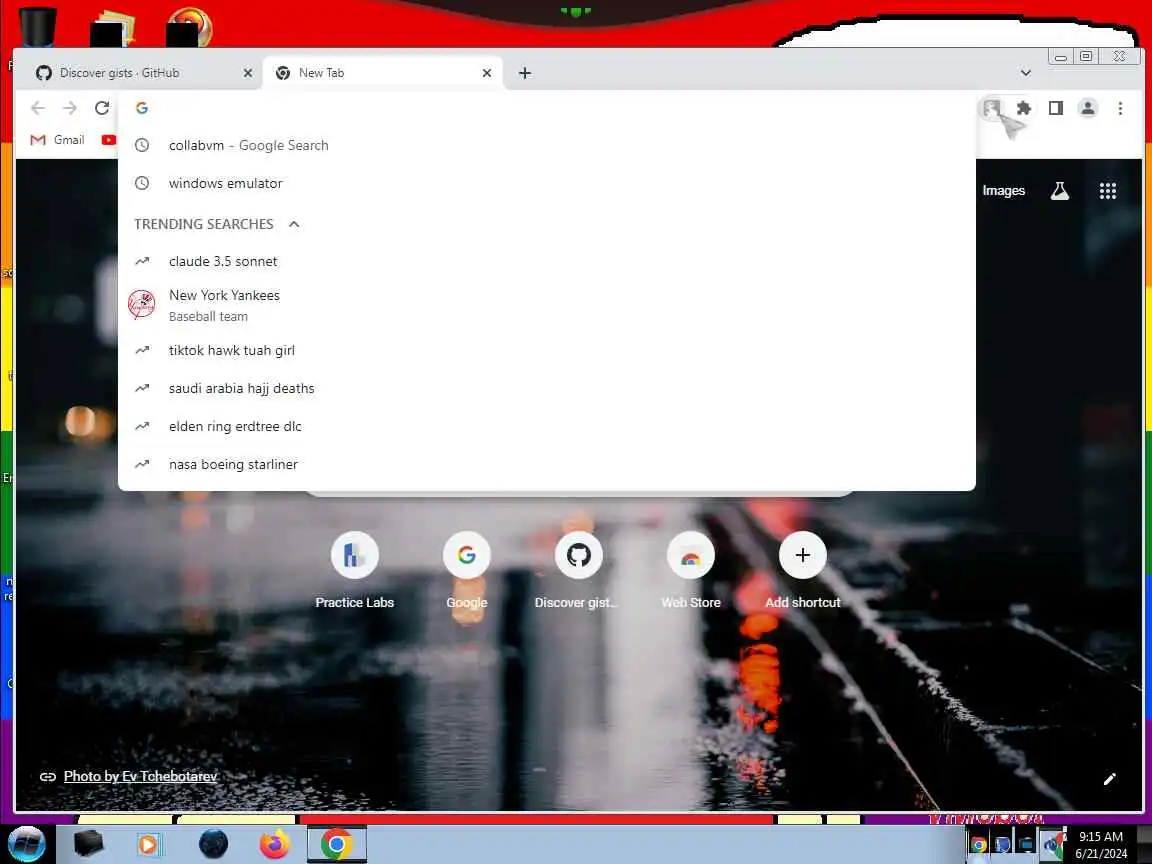Choose saudi arabia hajj deaths suggestion
1152x864 pixels.
[x=547, y=389]
